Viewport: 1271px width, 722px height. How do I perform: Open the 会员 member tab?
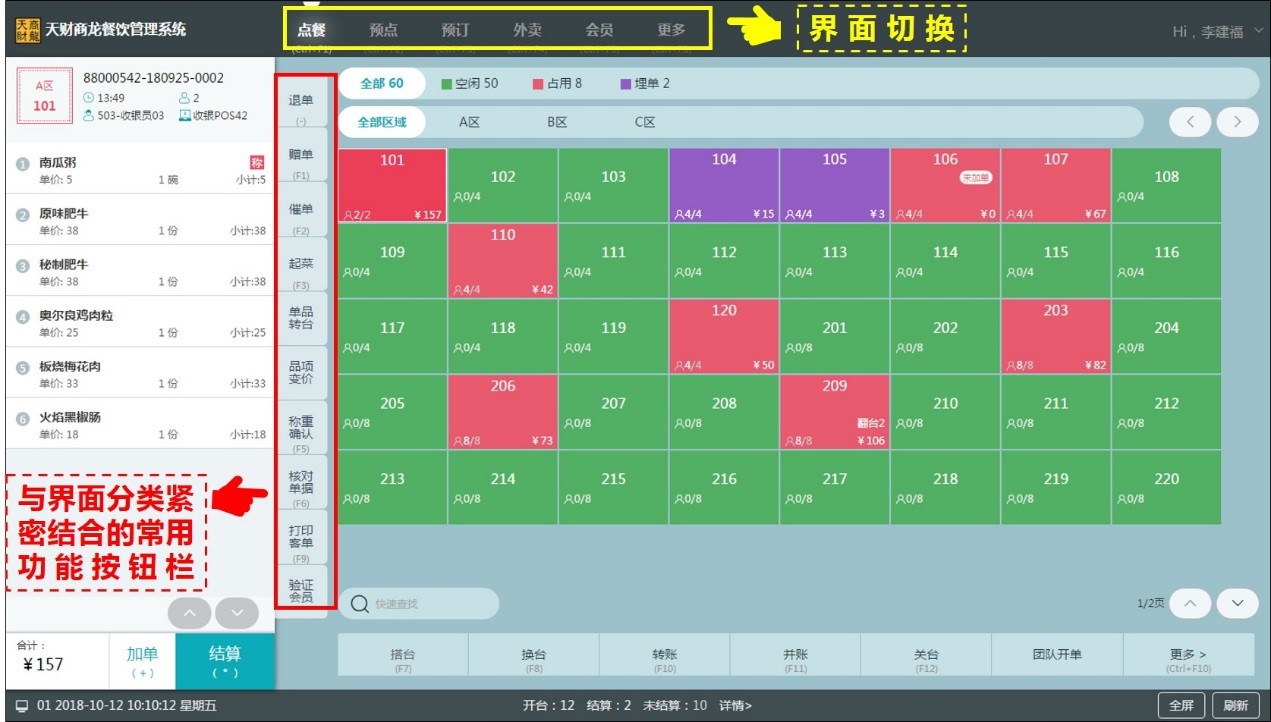[601, 29]
